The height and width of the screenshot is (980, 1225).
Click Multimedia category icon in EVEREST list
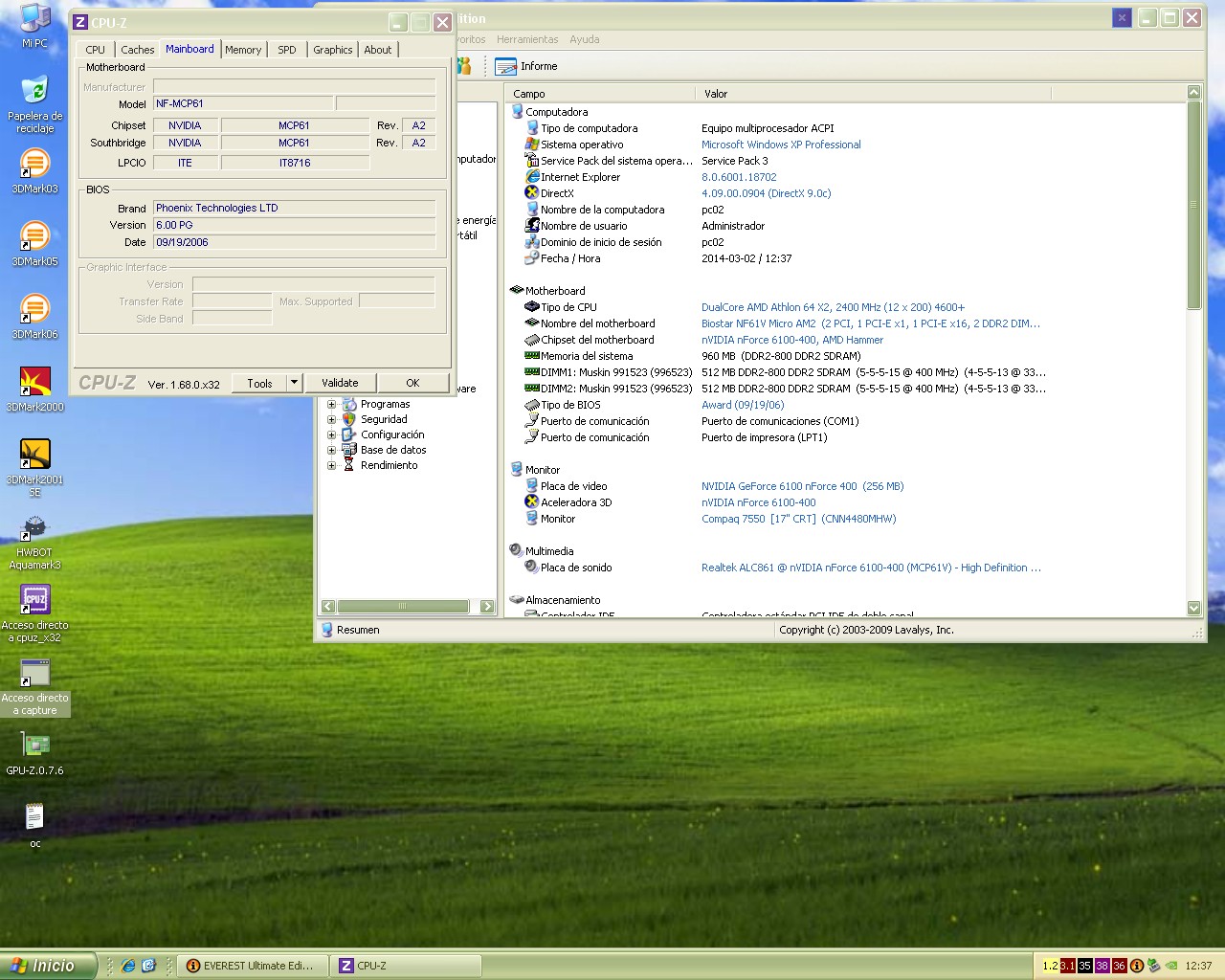click(517, 550)
